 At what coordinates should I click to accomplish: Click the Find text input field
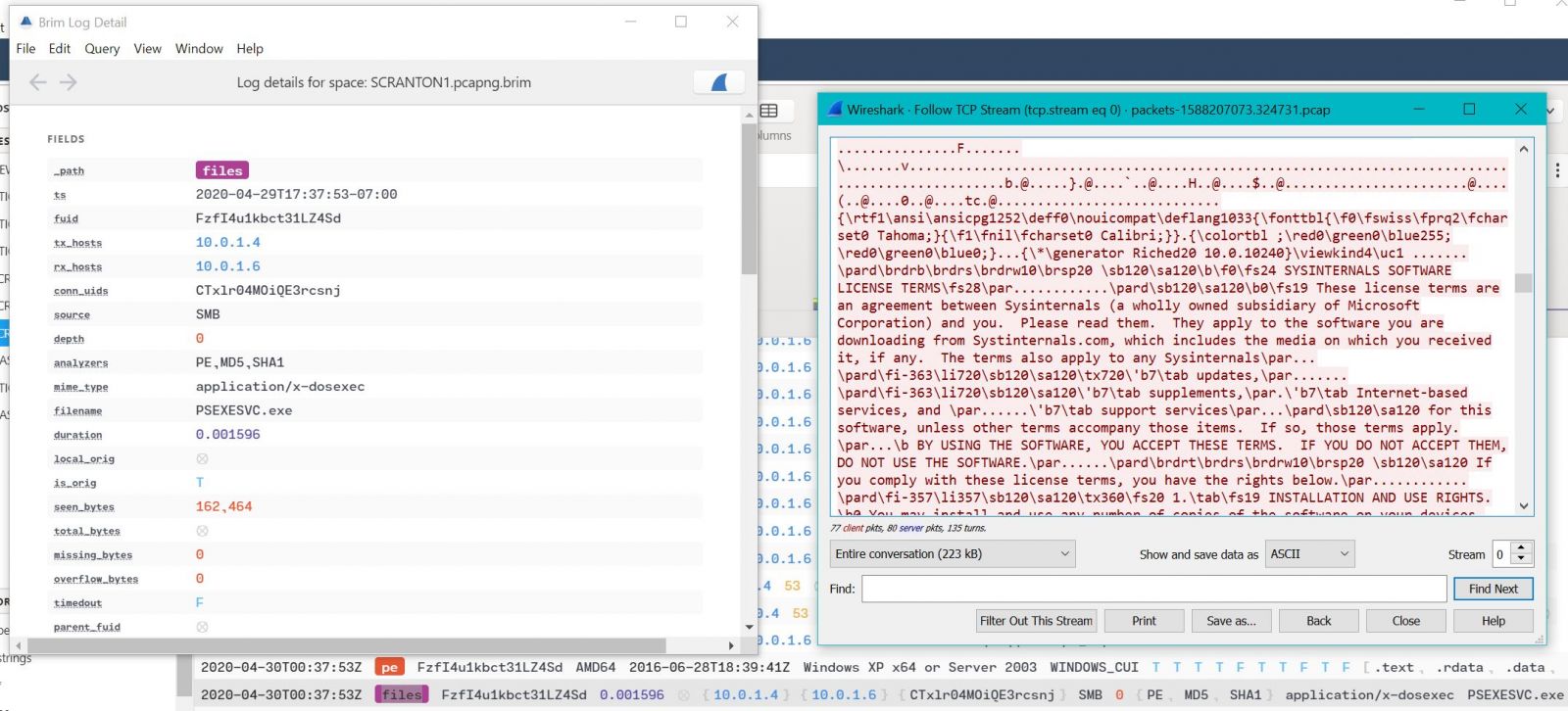tap(1154, 589)
